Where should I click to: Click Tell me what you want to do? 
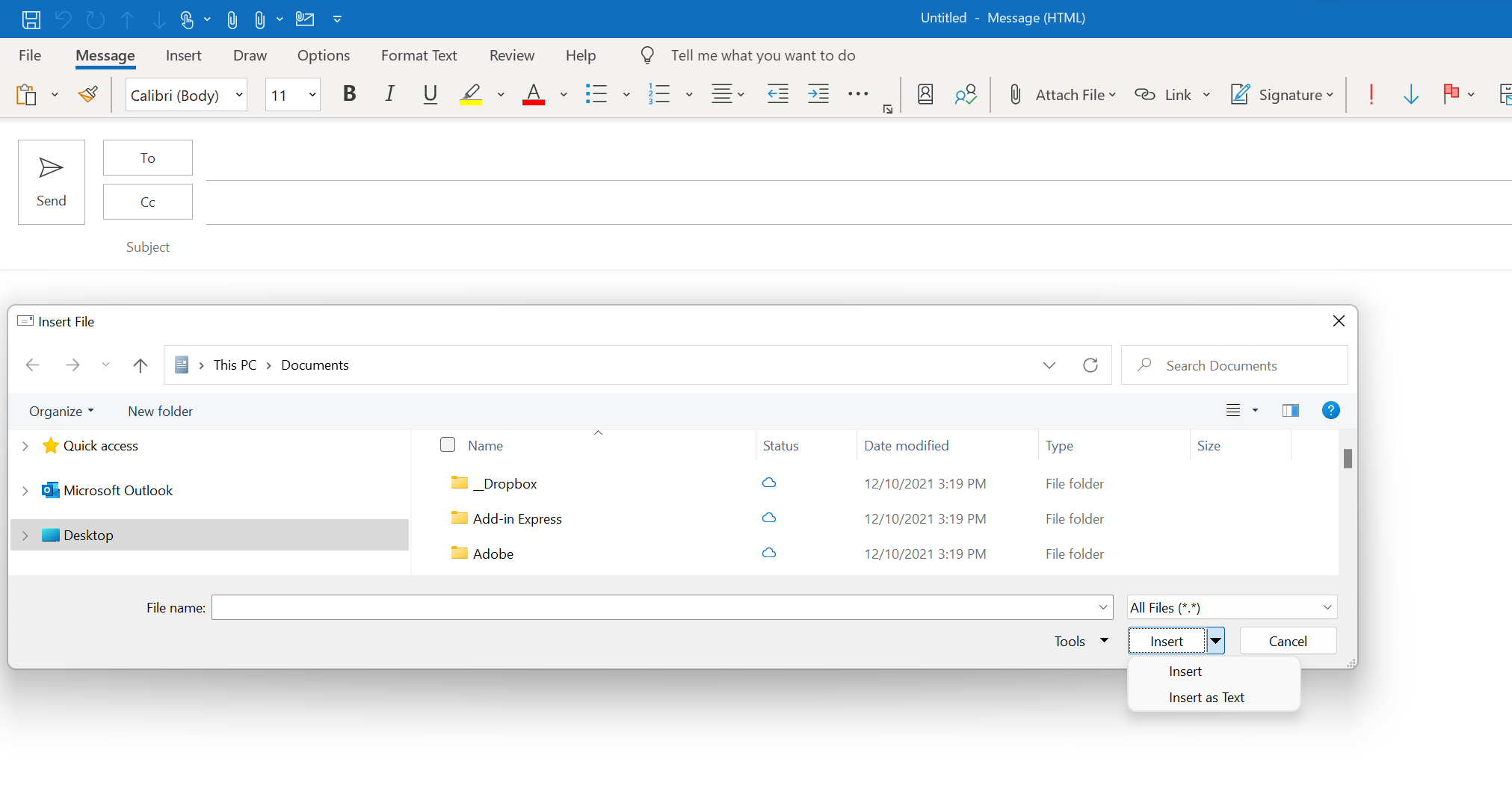[x=762, y=55]
